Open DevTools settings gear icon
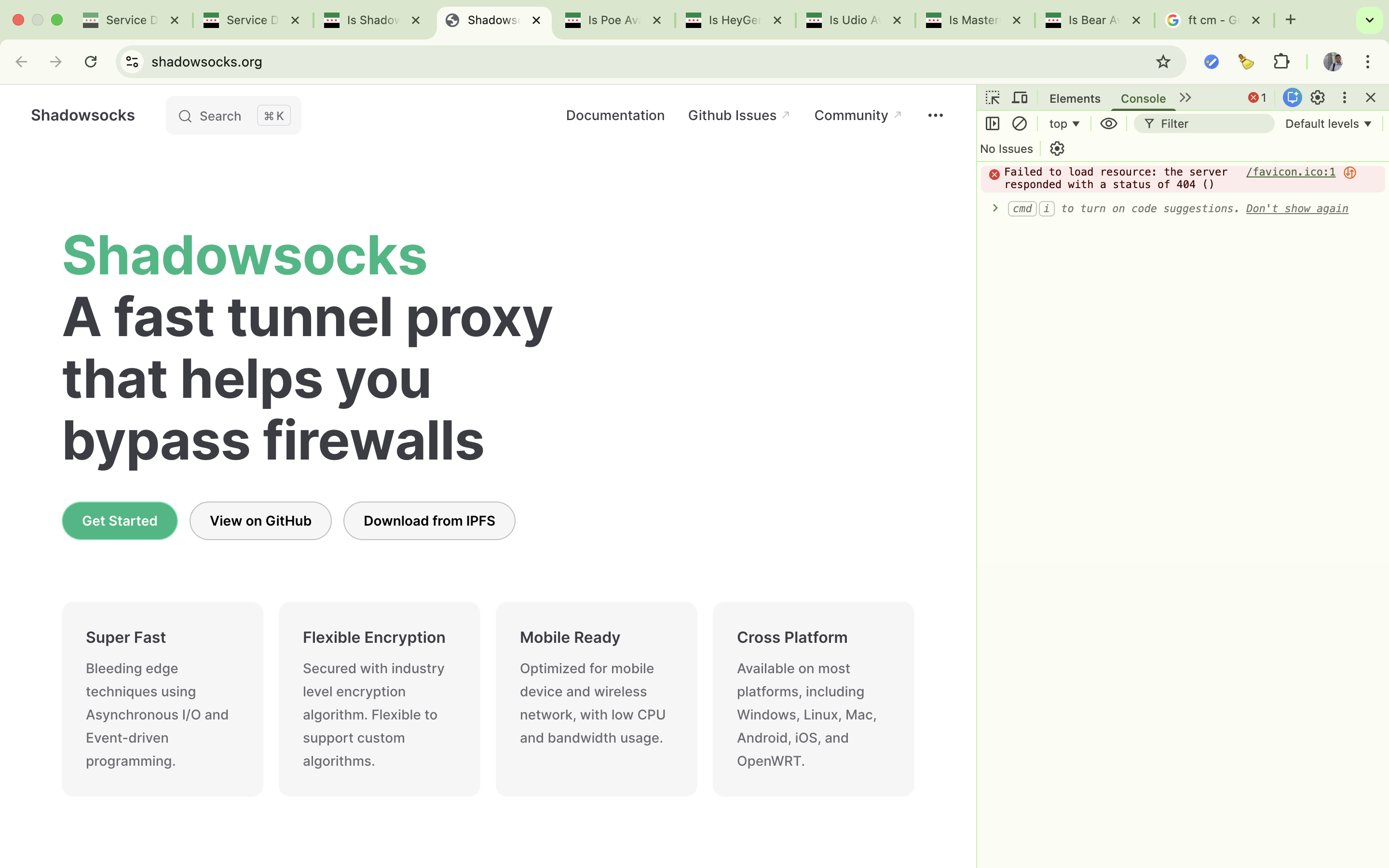 tap(1317, 97)
